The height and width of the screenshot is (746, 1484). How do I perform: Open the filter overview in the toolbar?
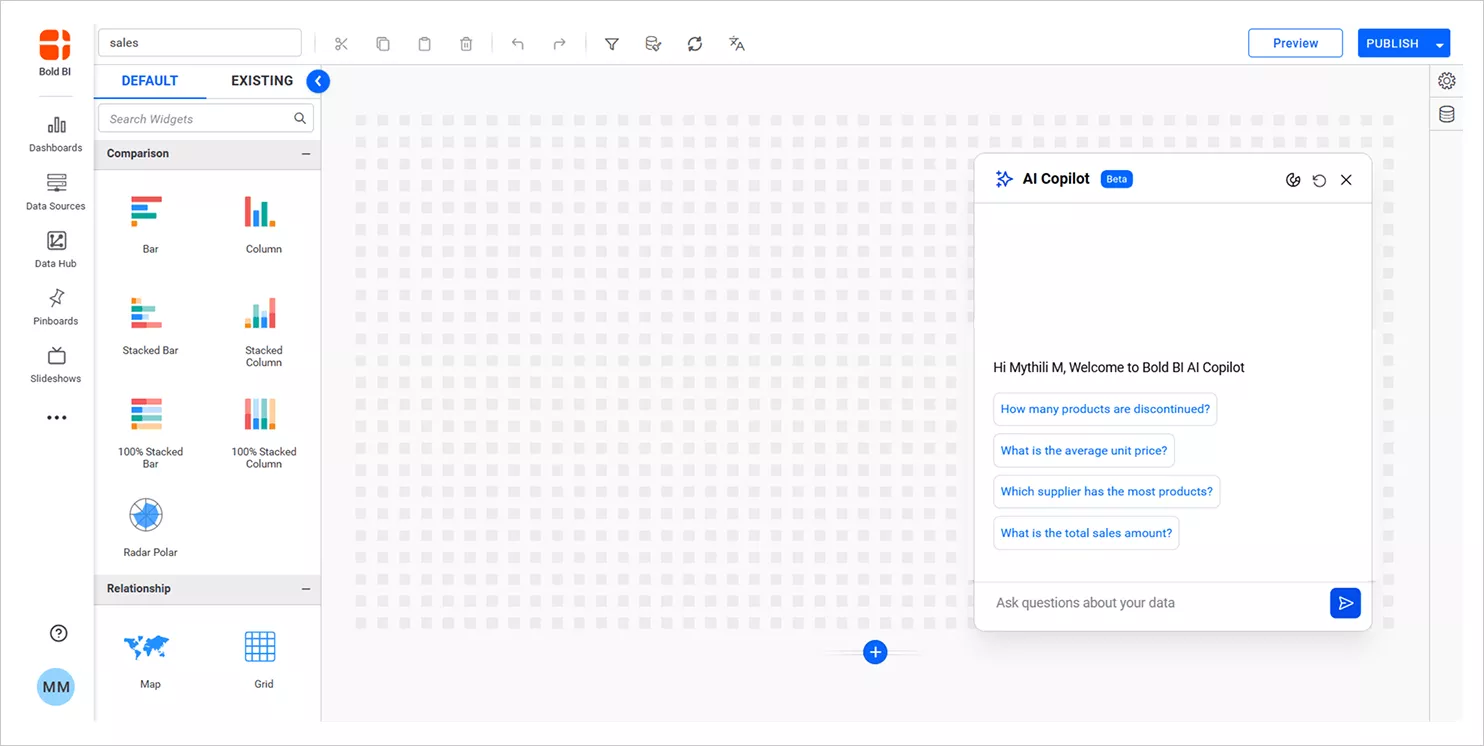pyautogui.click(x=611, y=43)
